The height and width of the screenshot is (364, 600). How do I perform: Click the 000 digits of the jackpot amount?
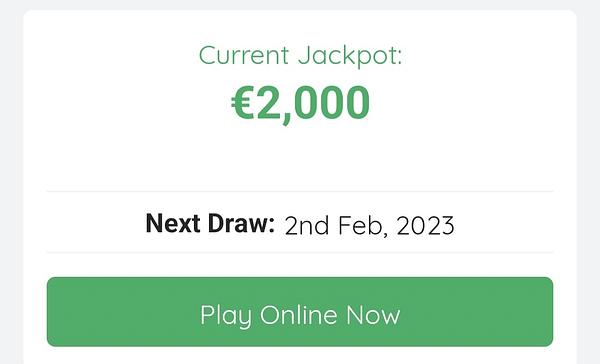pyautogui.click(x=332, y=103)
